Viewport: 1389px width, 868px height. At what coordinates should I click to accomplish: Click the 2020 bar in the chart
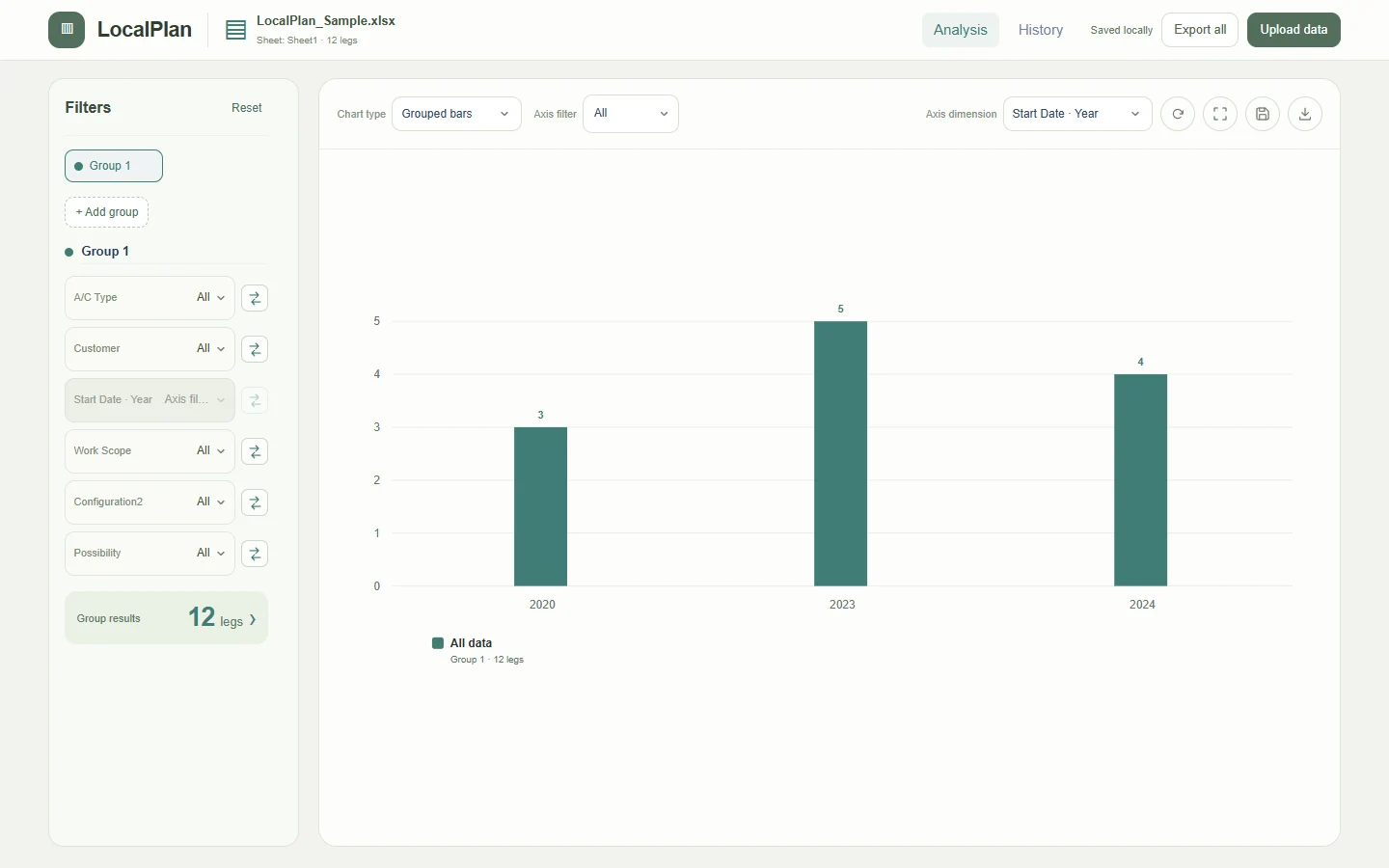[x=540, y=506]
